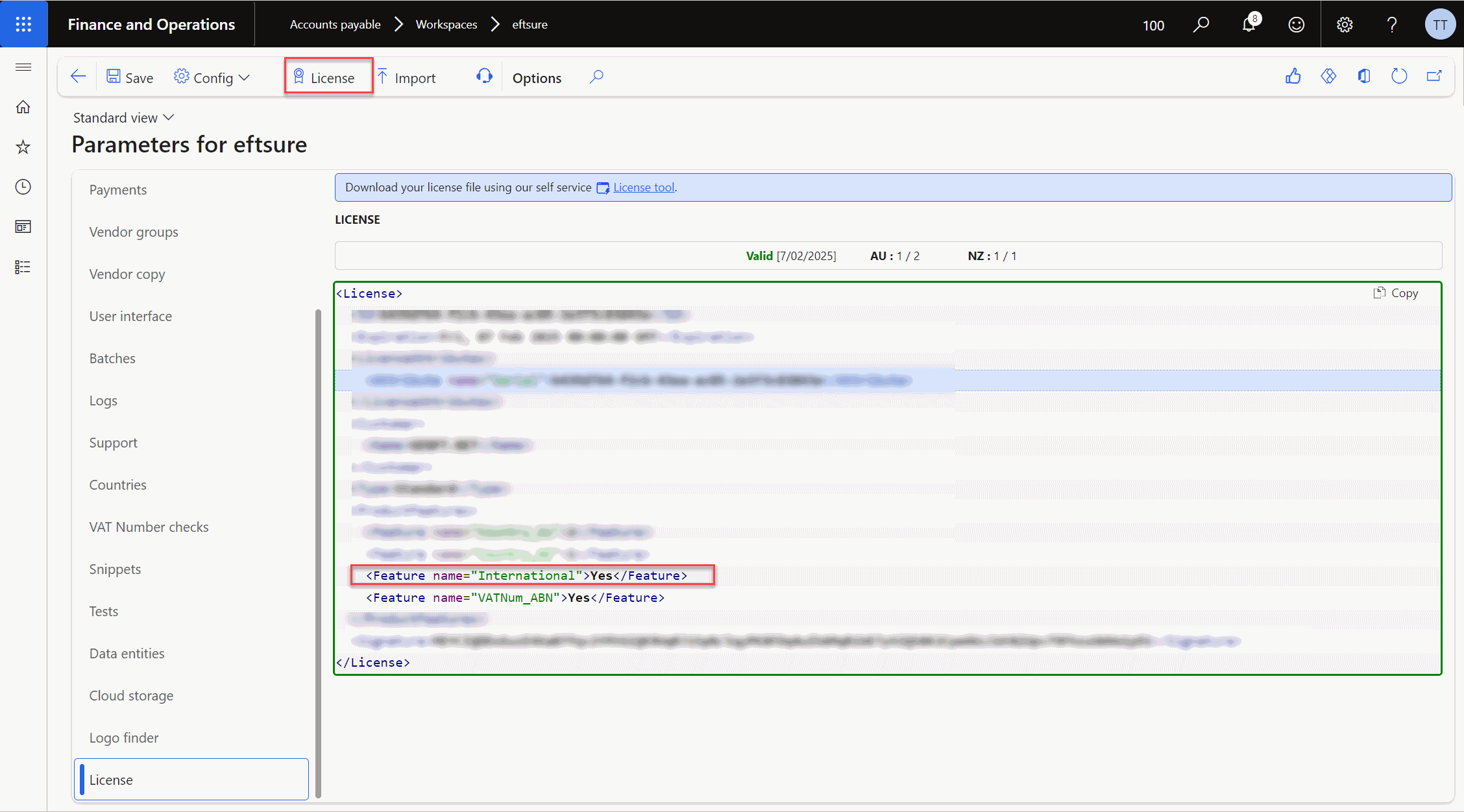Copy the license XML with Copy button

click(x=1396, y=293)
